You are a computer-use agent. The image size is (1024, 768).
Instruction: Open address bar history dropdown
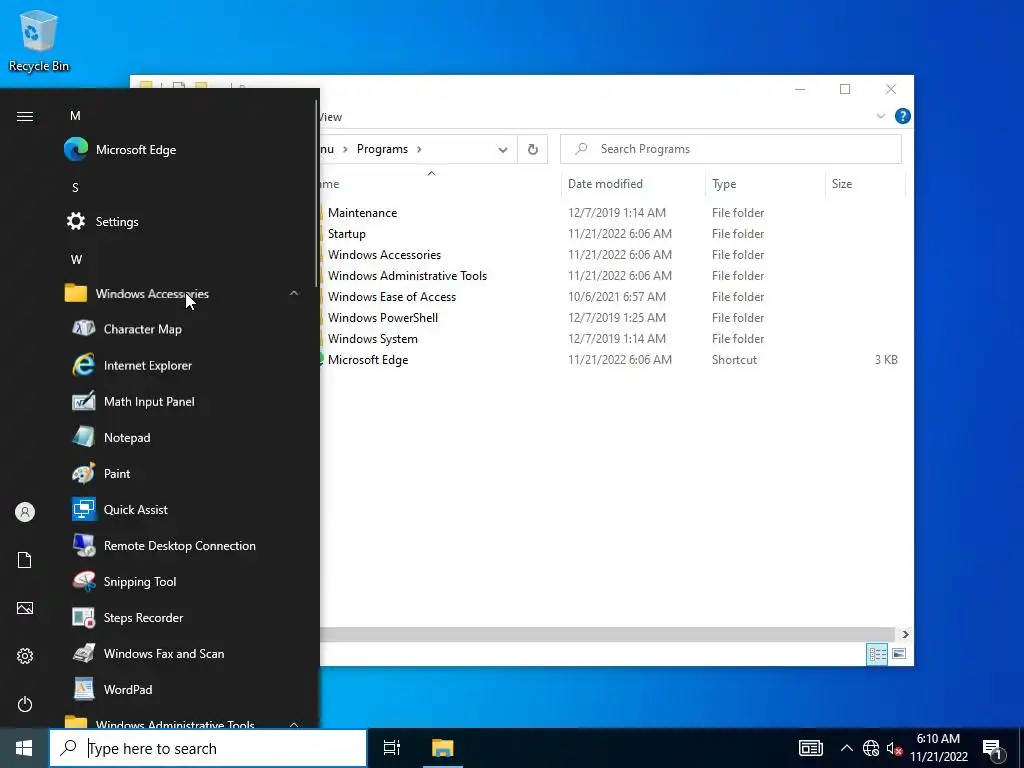point(502,150)
